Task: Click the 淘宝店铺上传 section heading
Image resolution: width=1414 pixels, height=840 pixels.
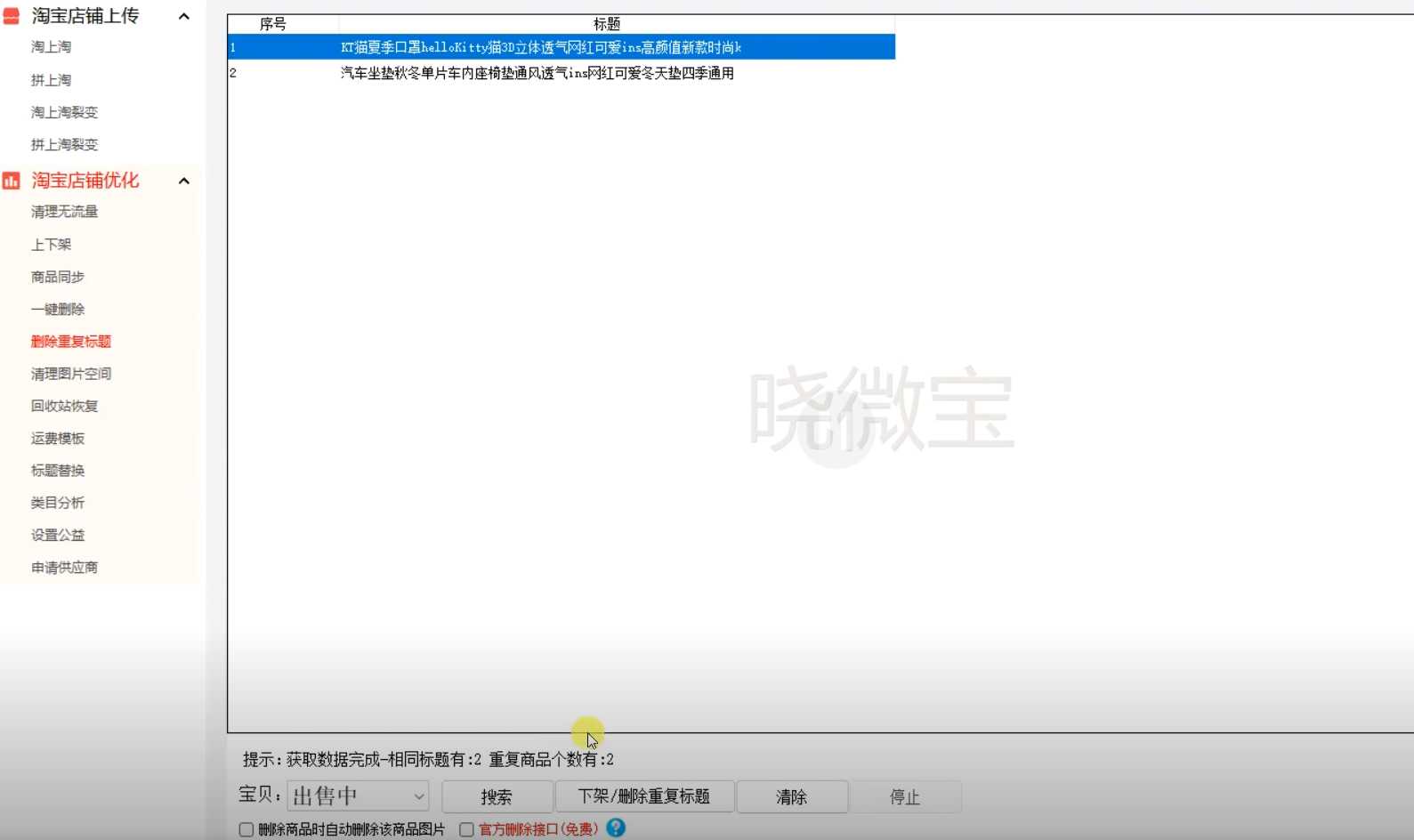Action: pos(85,16)
